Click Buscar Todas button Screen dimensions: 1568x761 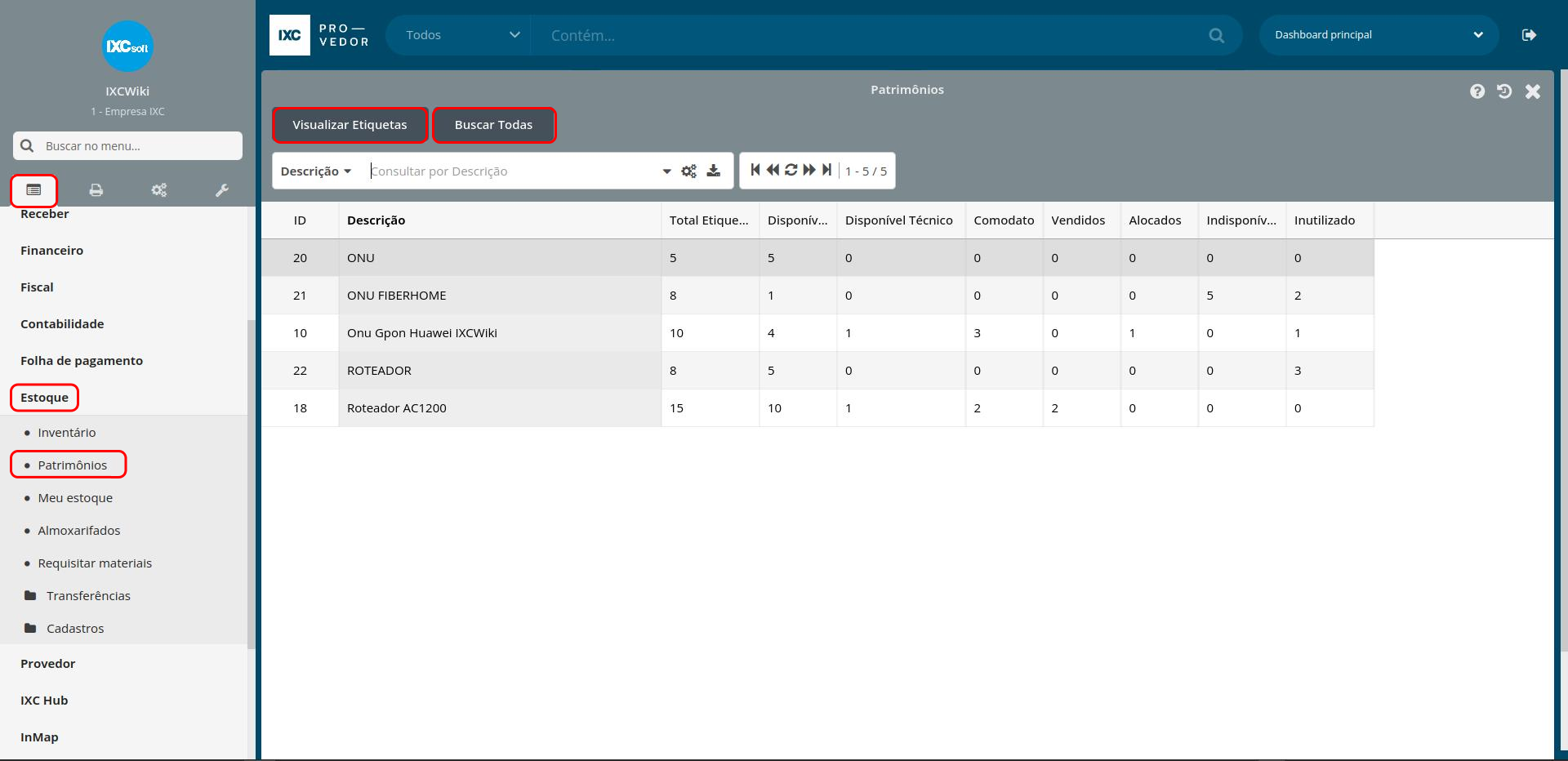click(494, 125)
